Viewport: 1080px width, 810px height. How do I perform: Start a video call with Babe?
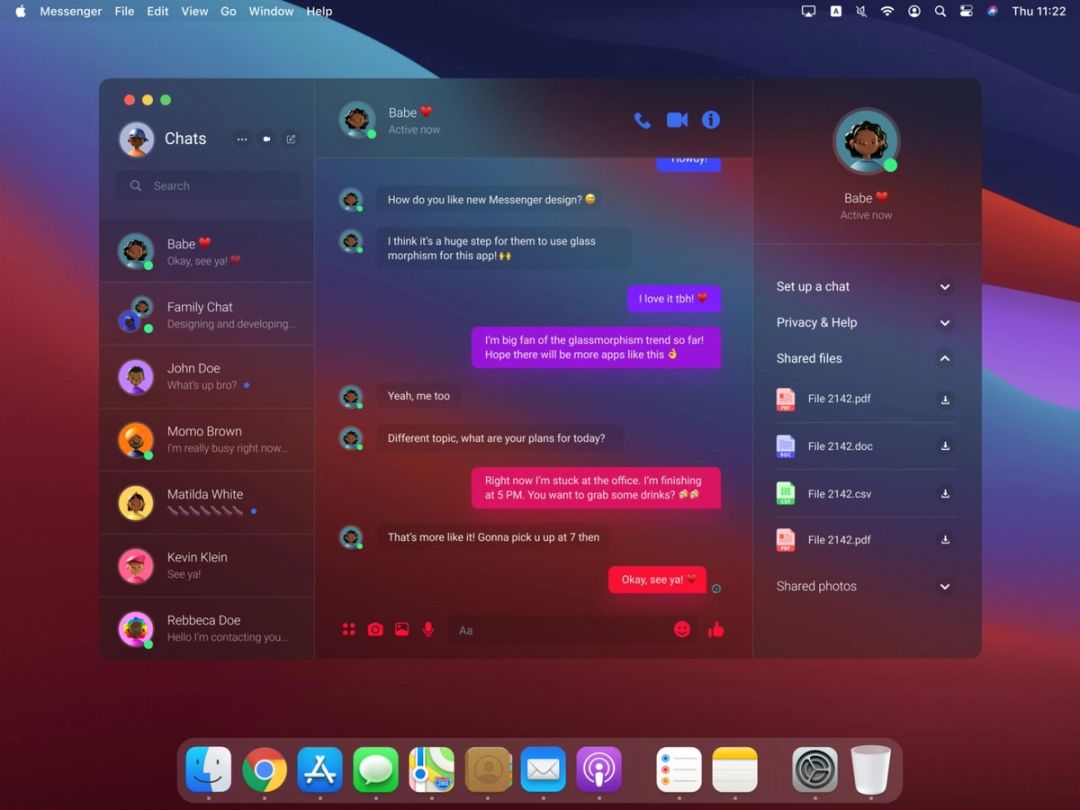pos(677,119)
